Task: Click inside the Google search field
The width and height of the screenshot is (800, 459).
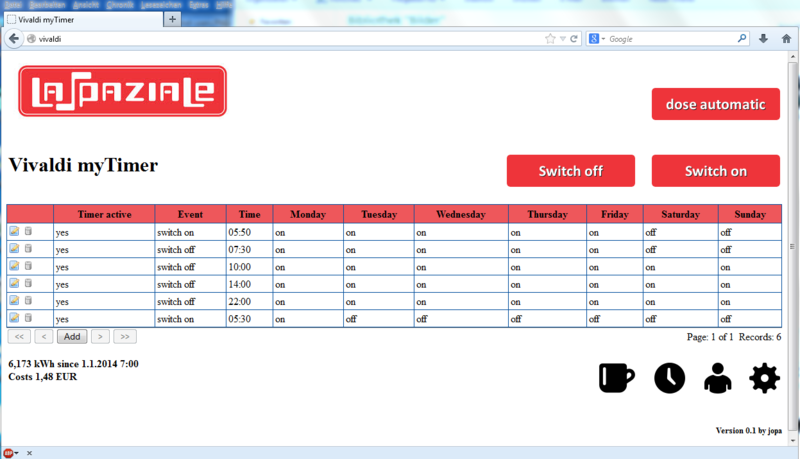Action: pyautogui.click(x=670, y=39)
